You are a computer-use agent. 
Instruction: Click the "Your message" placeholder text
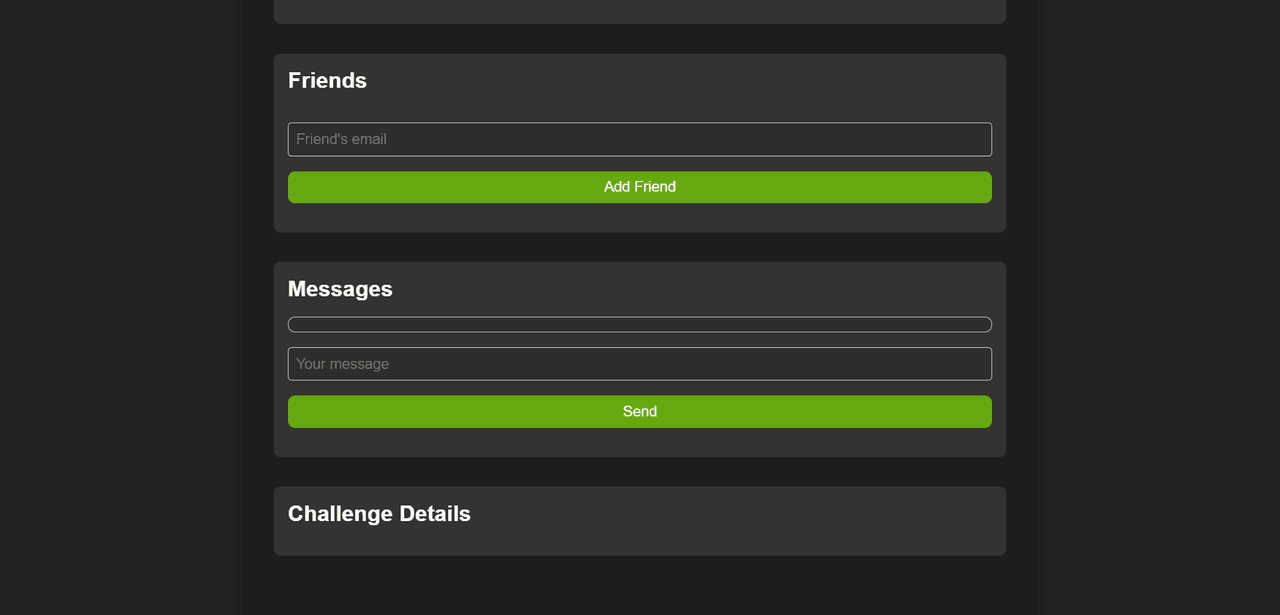click(342, 364)
